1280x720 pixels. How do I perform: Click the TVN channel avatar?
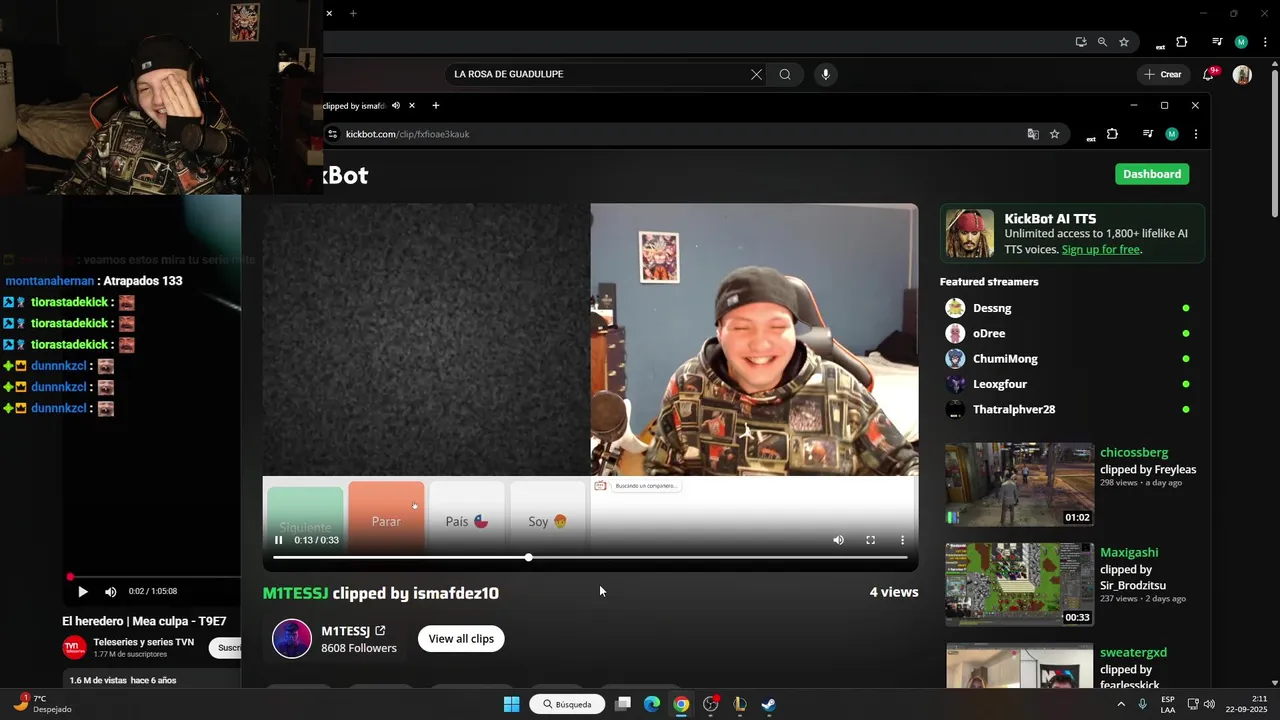(74, 647)
